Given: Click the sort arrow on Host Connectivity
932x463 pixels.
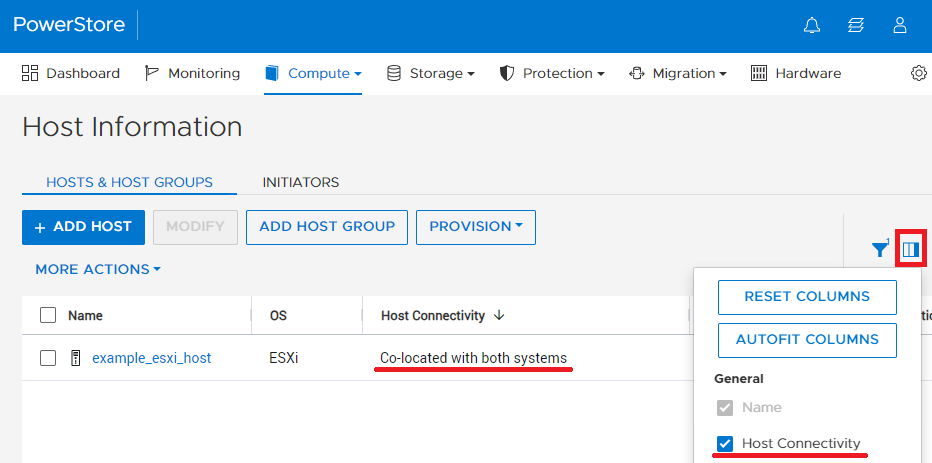Looking at the screenshot, I should 499,315.
